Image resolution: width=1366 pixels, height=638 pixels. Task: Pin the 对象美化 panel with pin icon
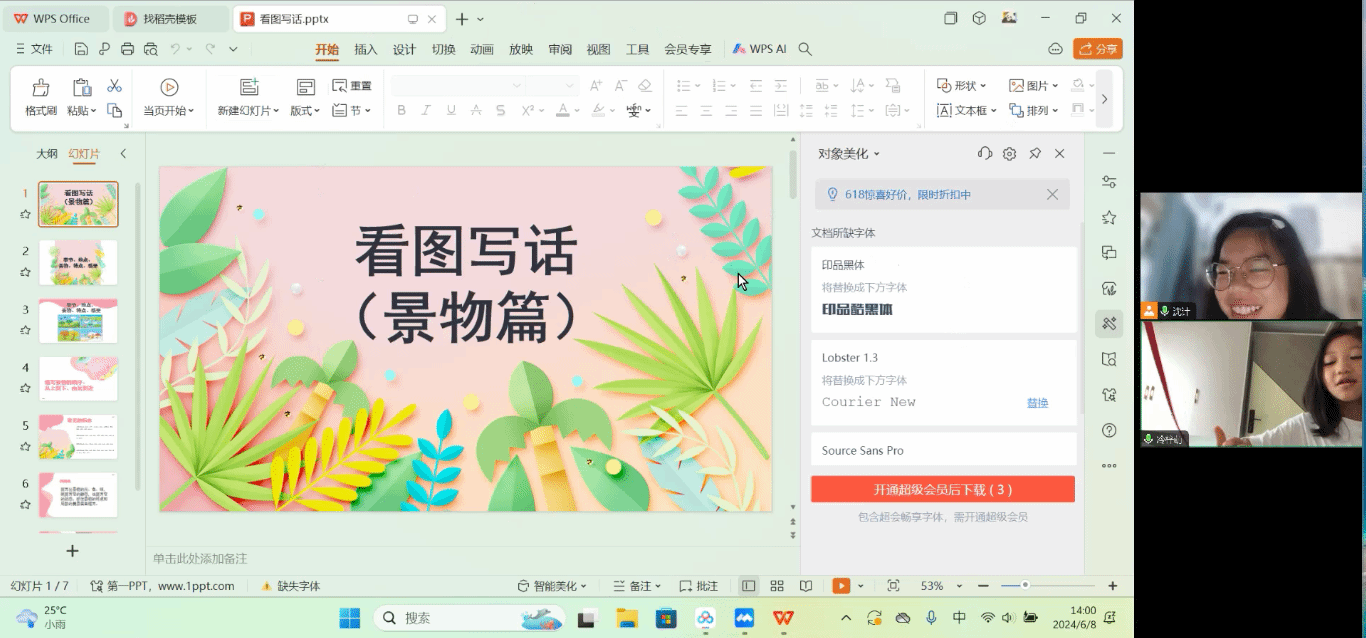point(1035,153)
